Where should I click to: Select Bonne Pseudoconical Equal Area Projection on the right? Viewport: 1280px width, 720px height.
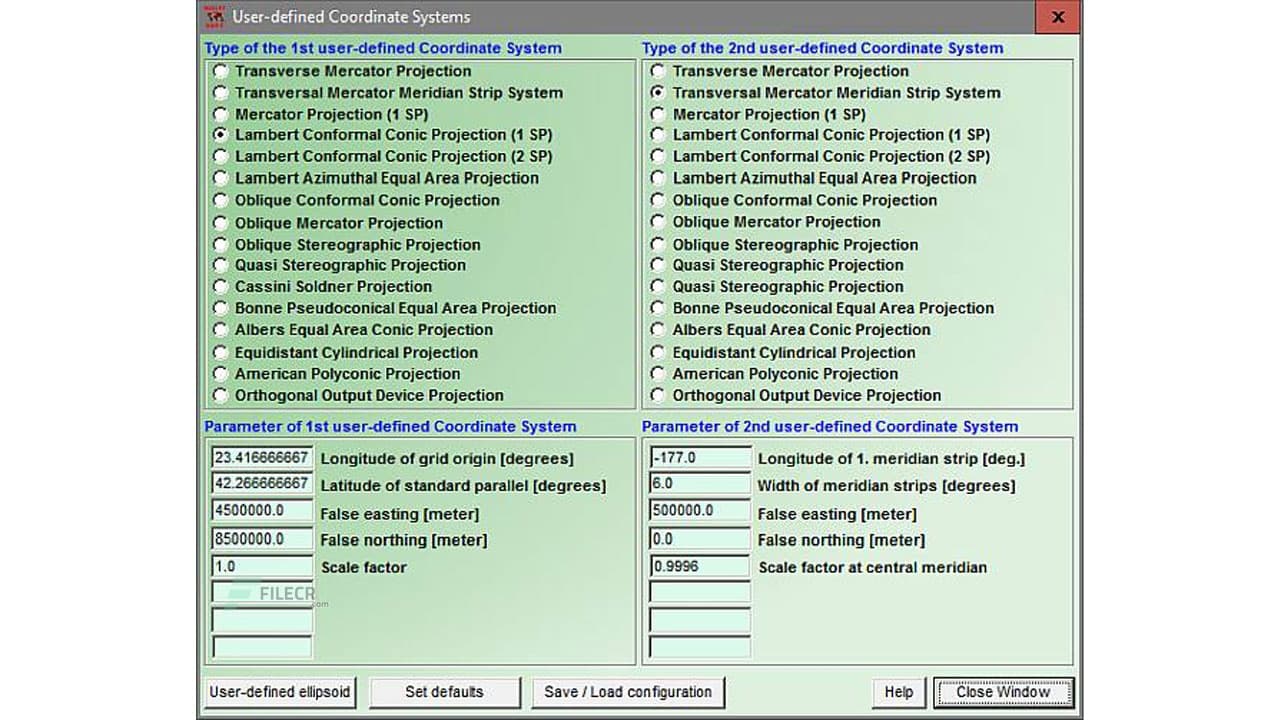(658, 309)
